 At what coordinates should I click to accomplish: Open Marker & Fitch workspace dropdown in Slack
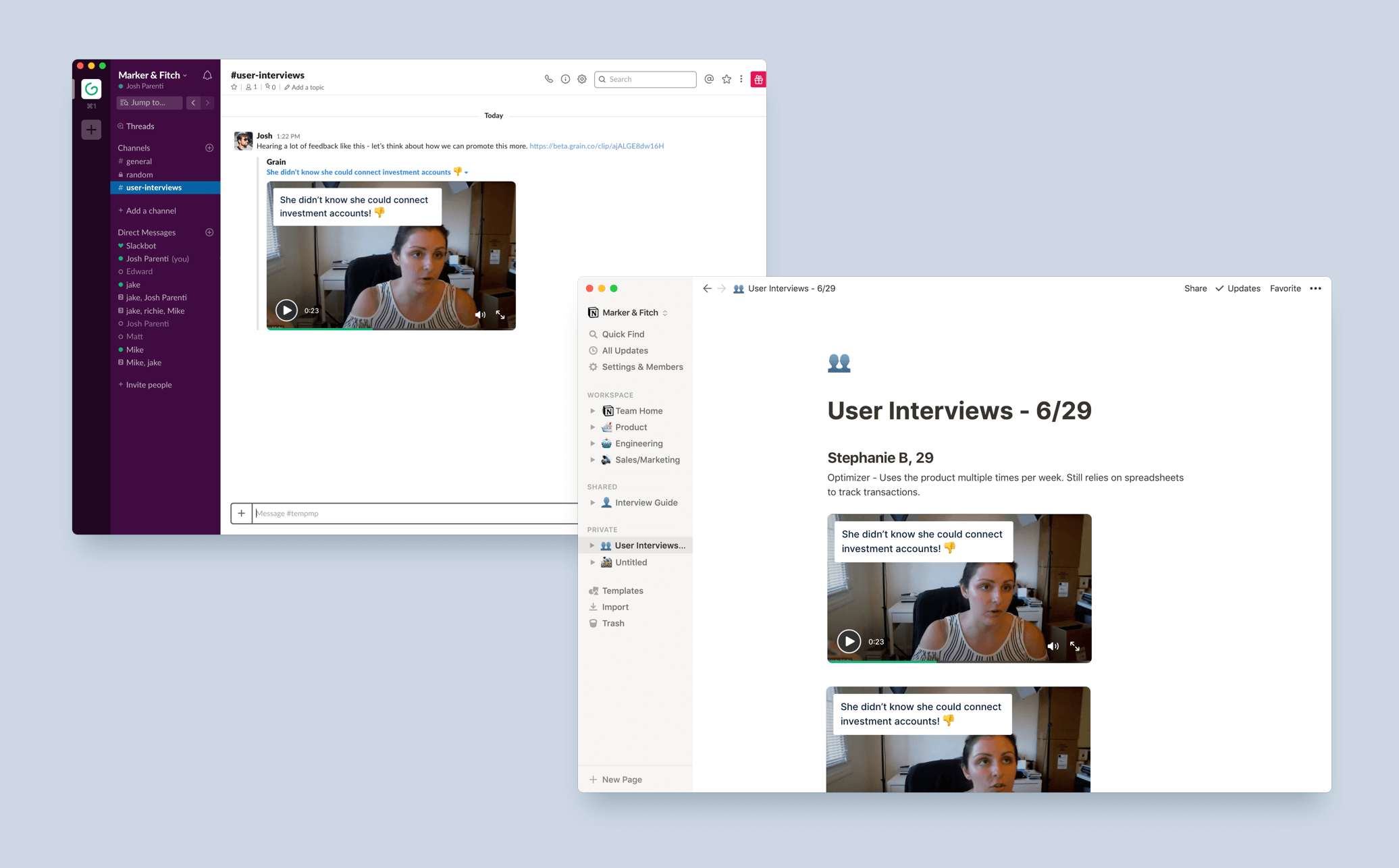(153, 75)
